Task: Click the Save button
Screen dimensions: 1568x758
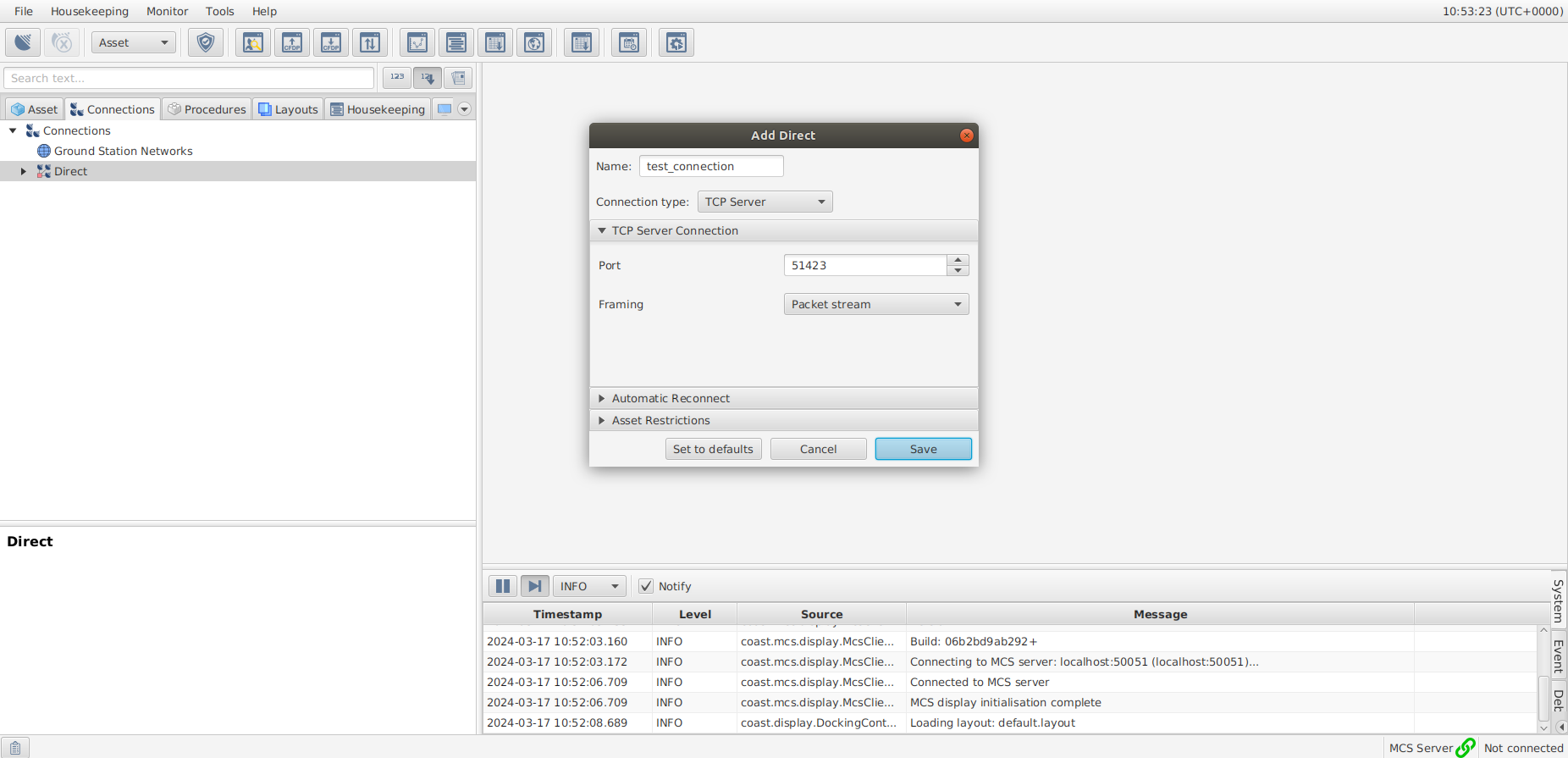Action: point(923,449)
